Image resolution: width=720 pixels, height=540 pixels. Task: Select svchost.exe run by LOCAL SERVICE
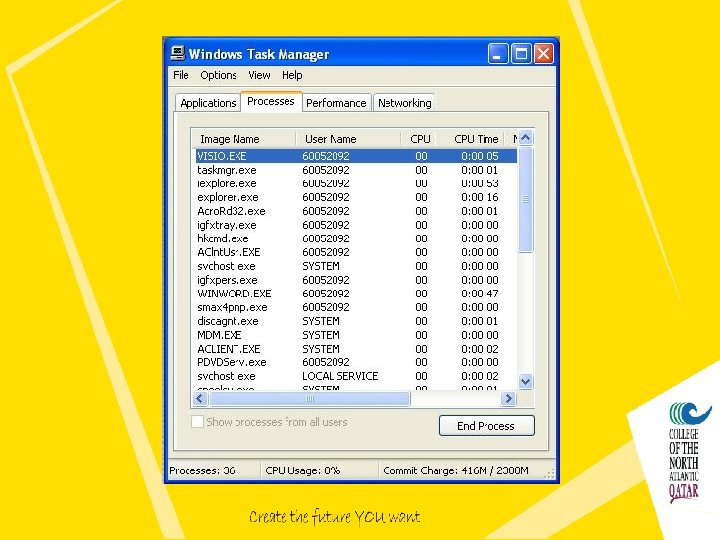click(356, 376)
